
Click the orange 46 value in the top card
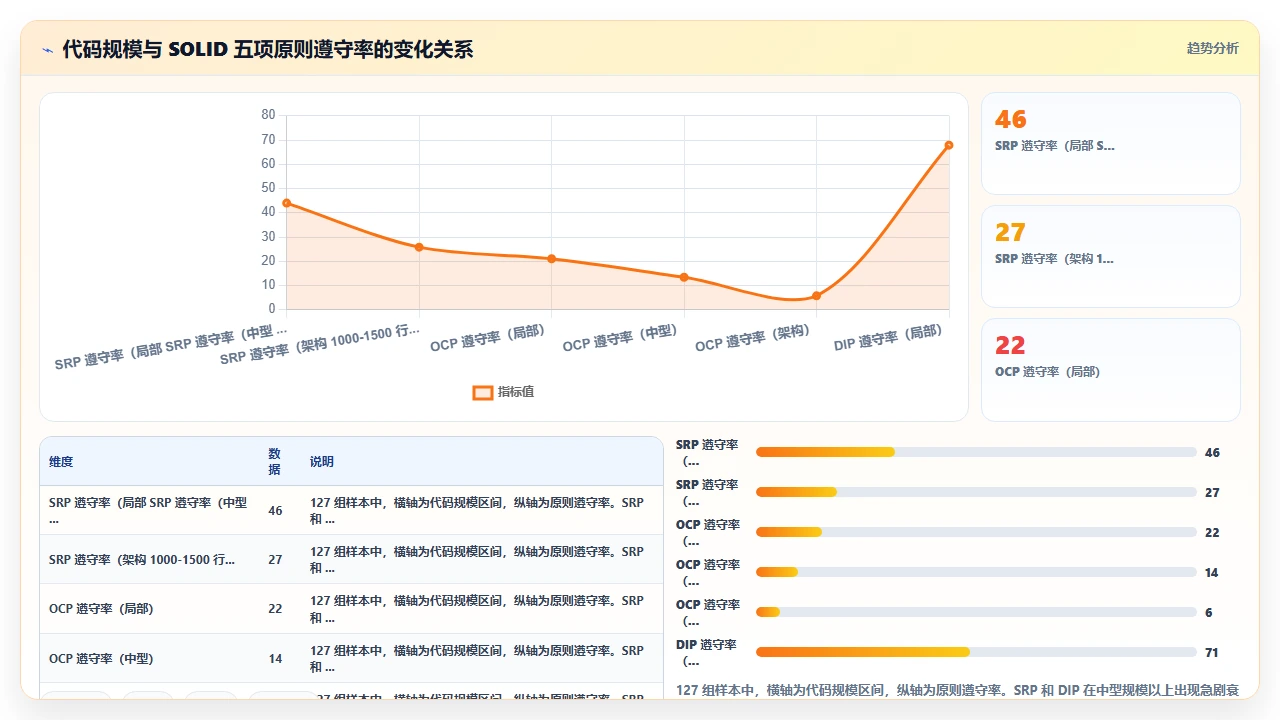[x=1010, y=119]
